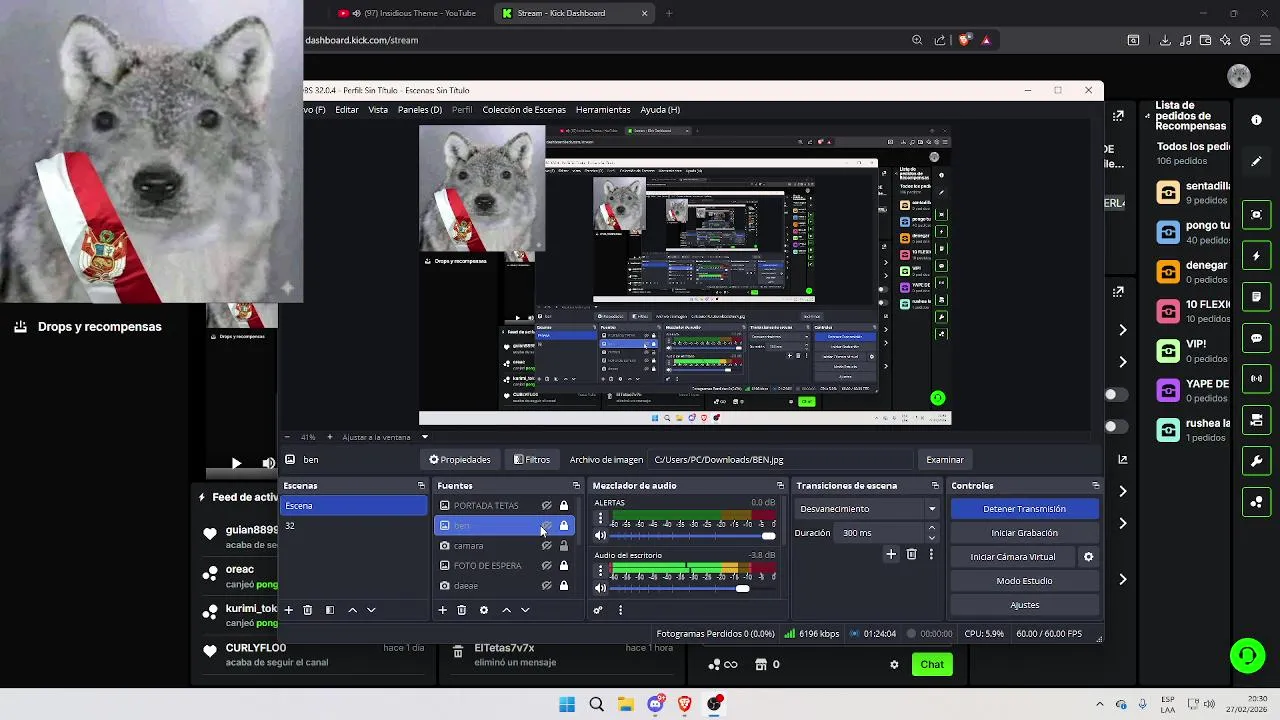Select the Escena scene
1280x720 pixels.
pyautogui.click(x=354, y=506)
